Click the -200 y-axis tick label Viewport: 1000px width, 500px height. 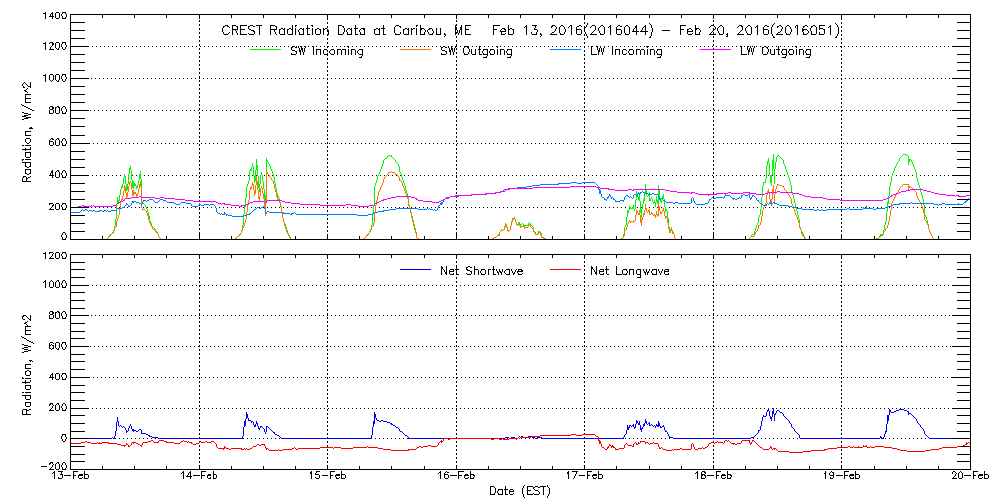pyautogui.click(x=51, y=466)
